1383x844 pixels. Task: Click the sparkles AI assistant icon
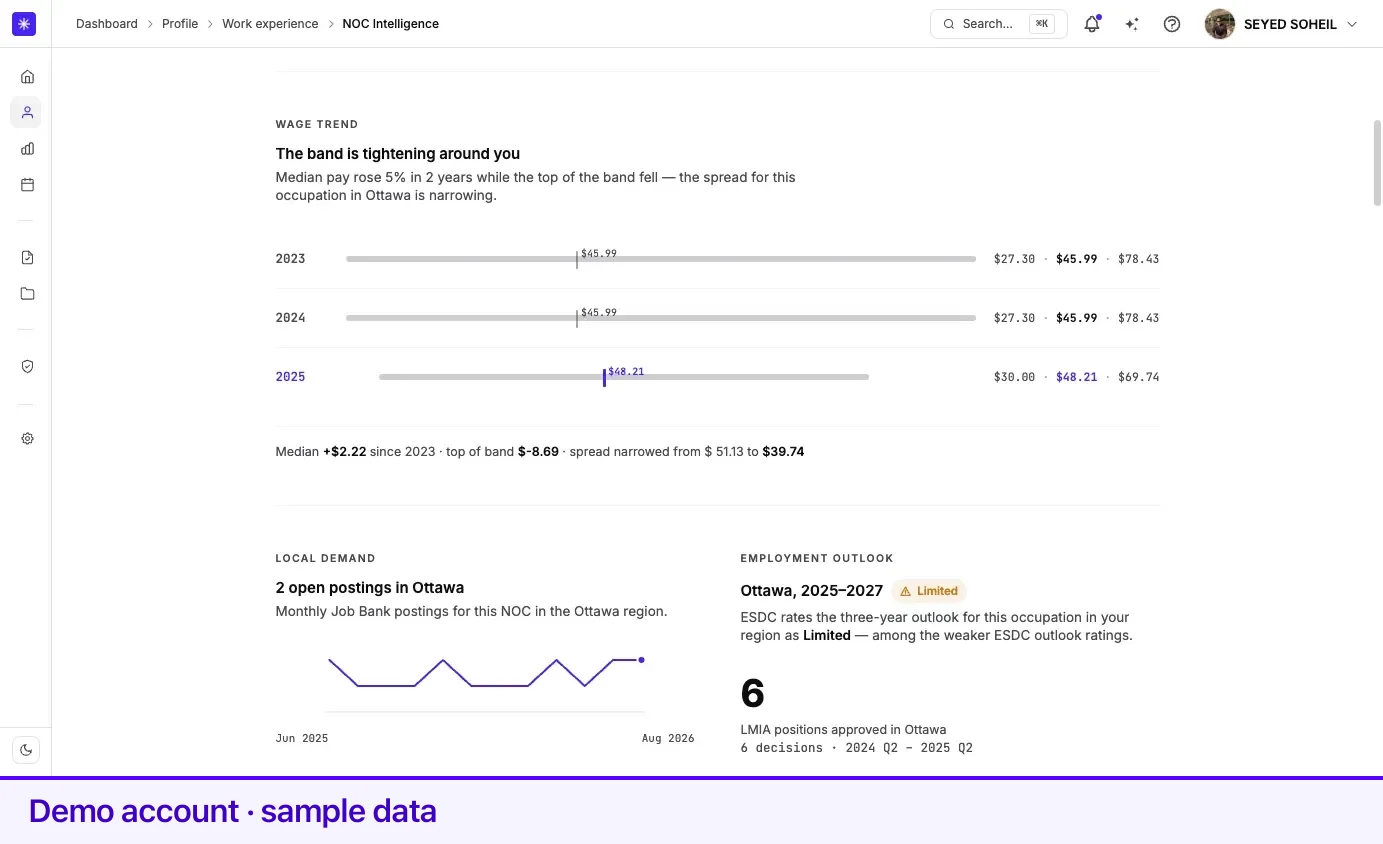(x=1132, y=24)
